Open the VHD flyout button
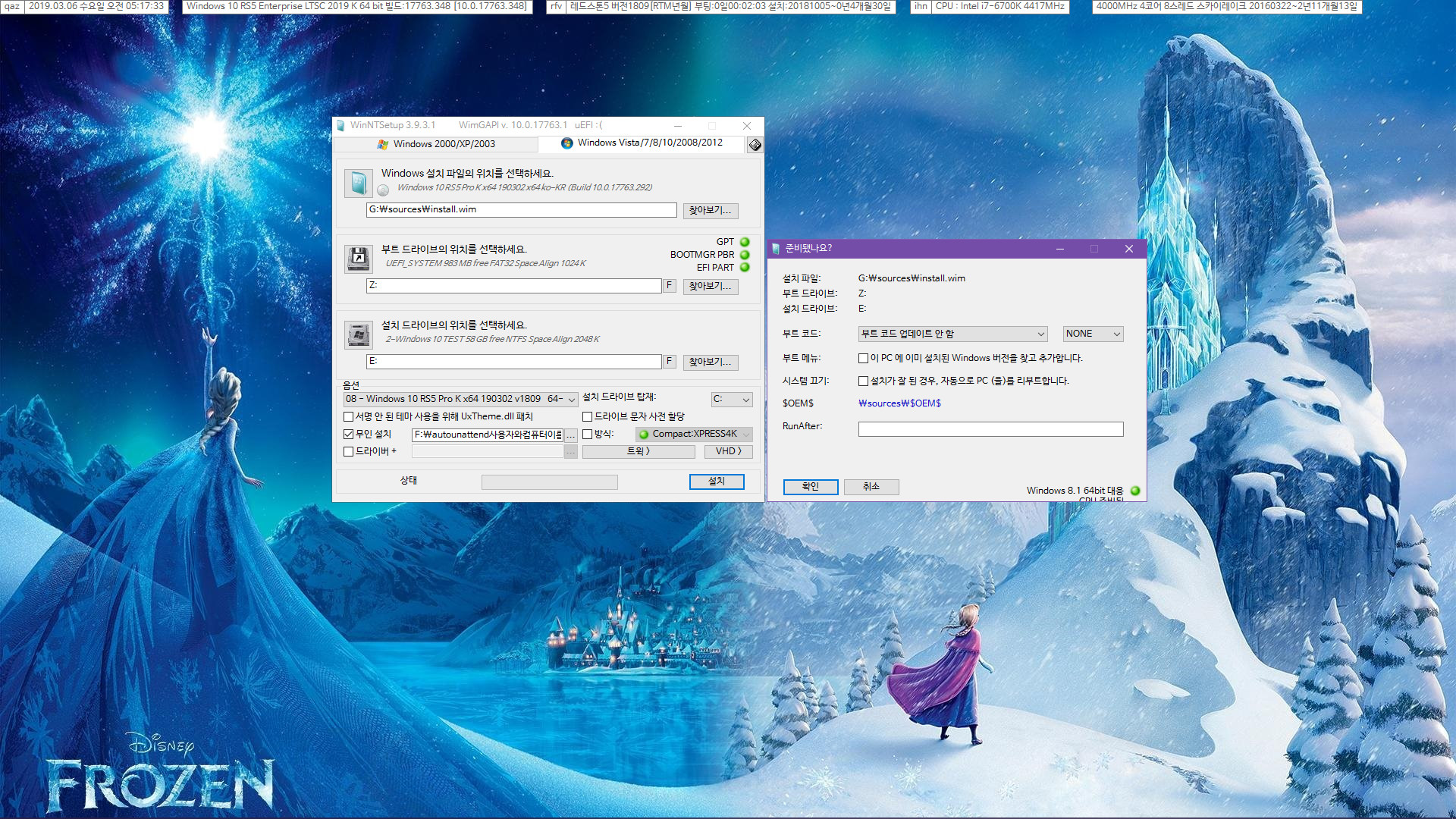 click(x=729, y=451)
